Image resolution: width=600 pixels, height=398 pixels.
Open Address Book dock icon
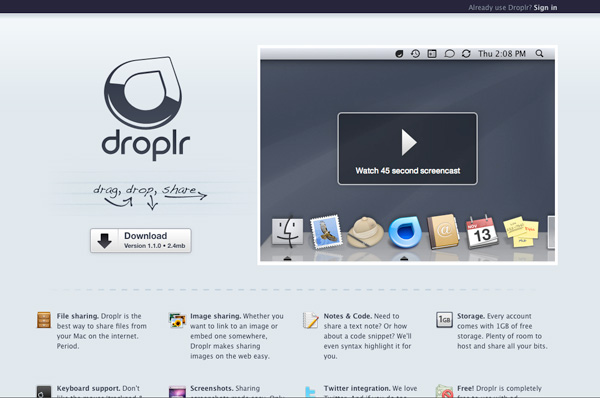point(443,232)
